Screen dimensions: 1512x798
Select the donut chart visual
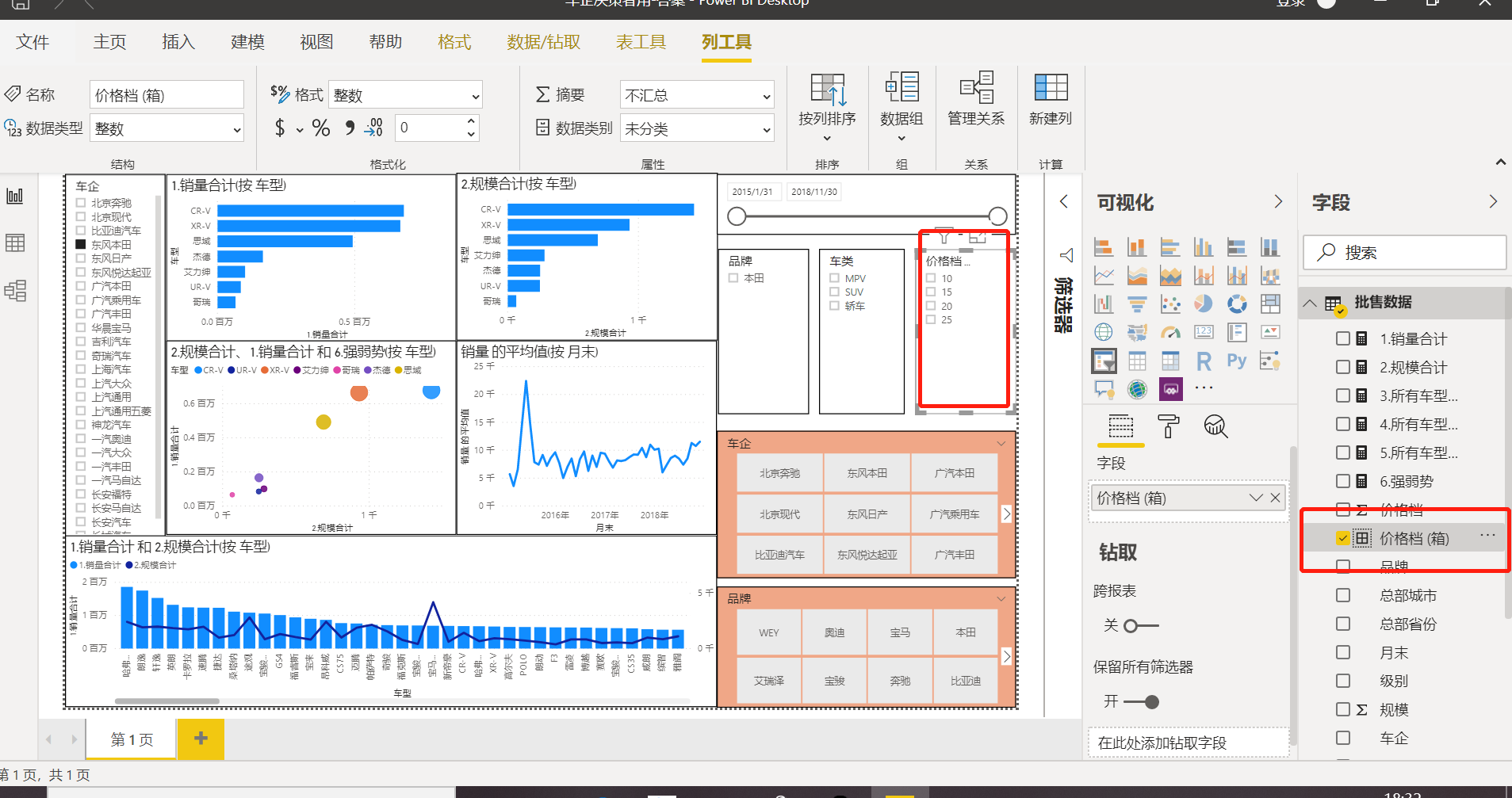[x=1237, y=304]
